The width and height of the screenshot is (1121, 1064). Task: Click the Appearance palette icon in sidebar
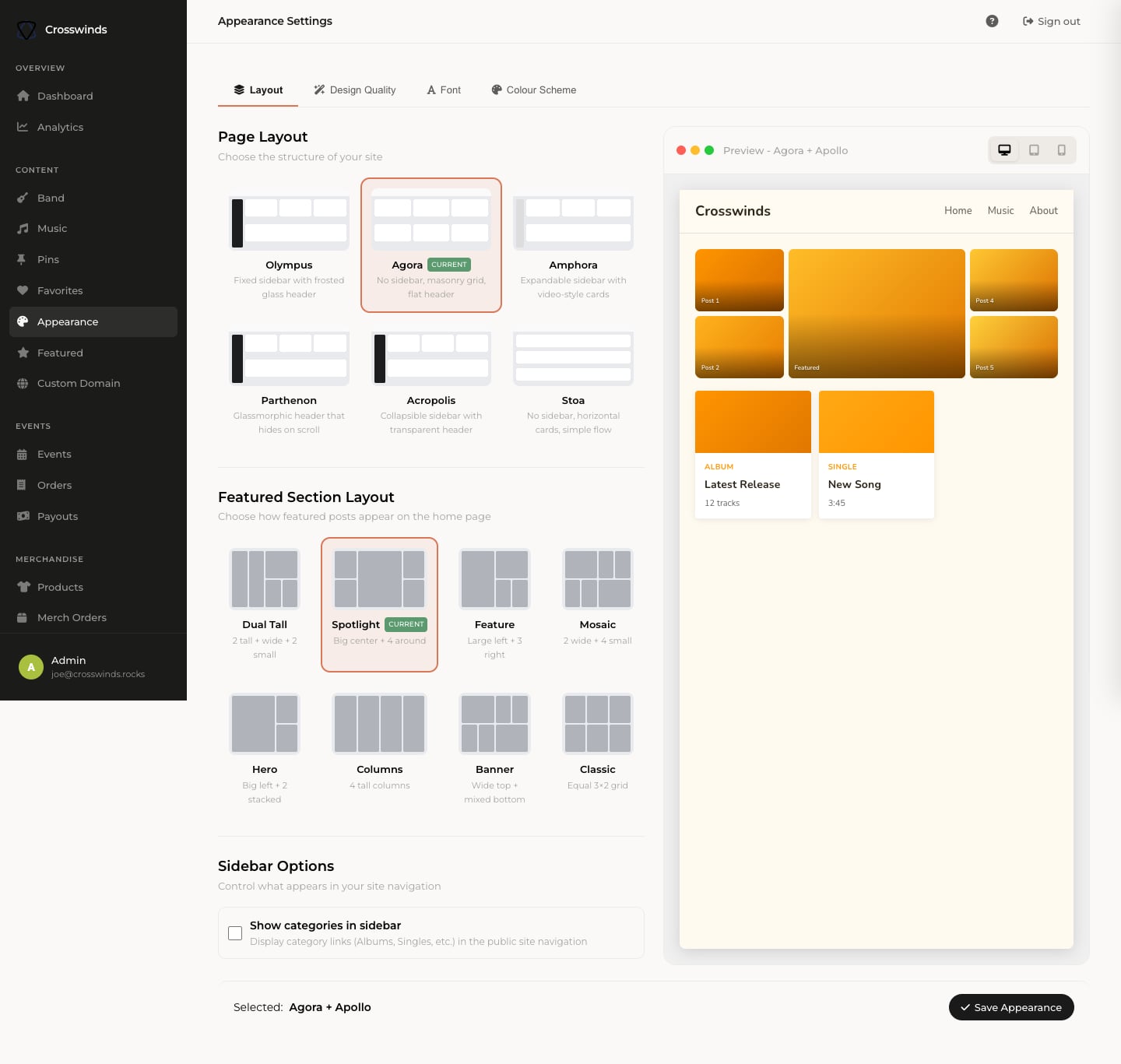click(23, 321)
